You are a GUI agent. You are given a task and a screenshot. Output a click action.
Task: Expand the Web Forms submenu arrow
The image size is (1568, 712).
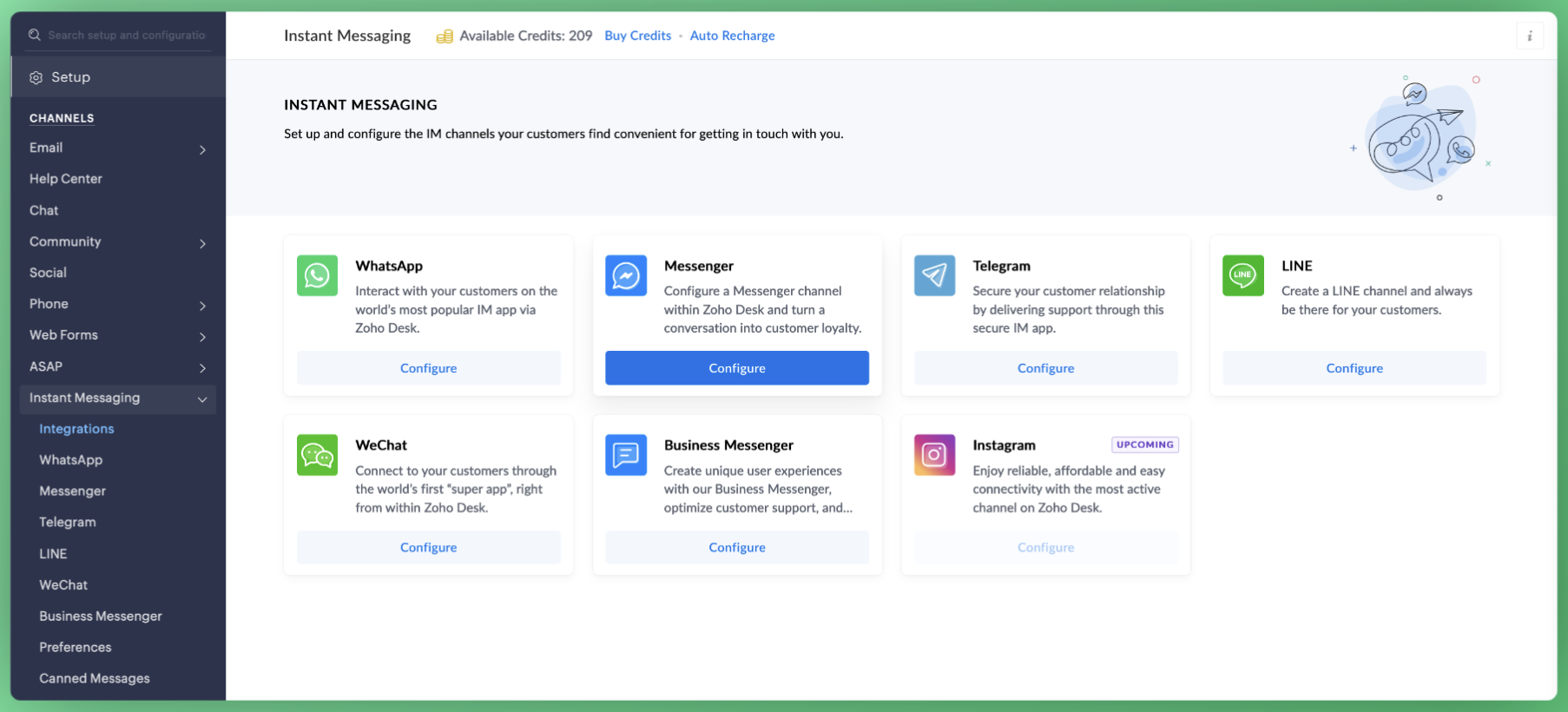(202, 337)
